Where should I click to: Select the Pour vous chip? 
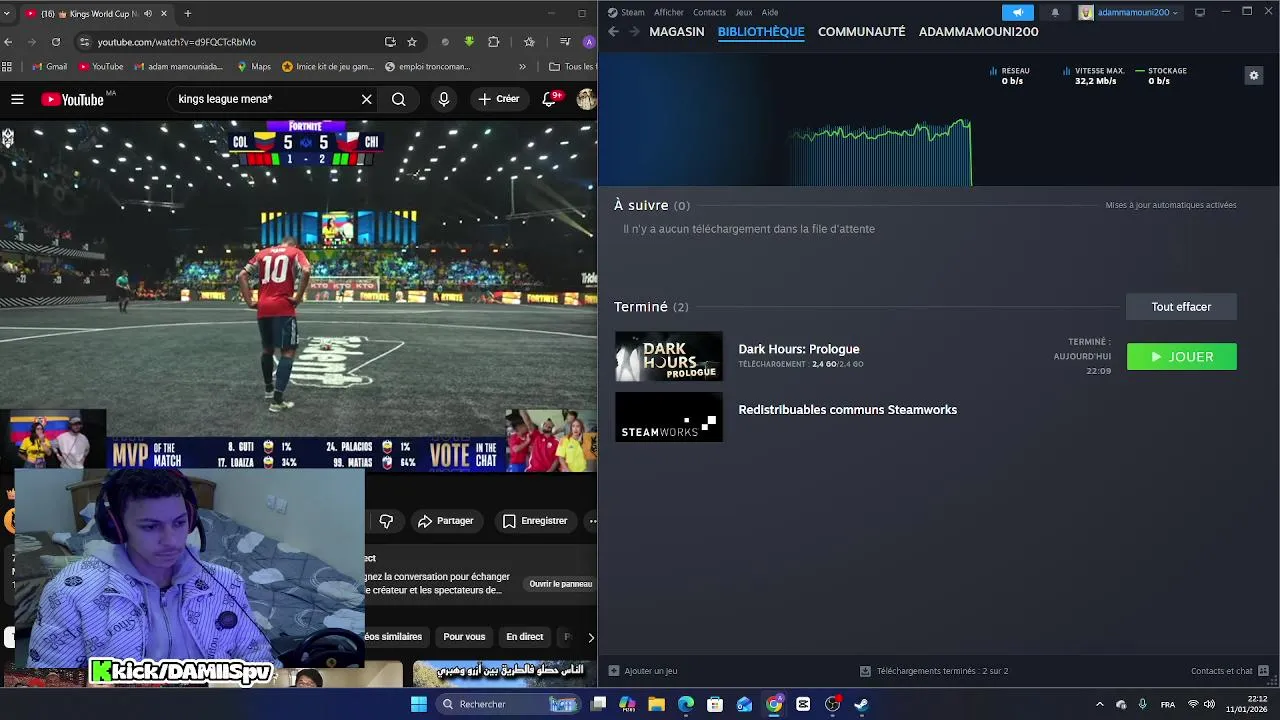tap(464, 637)
